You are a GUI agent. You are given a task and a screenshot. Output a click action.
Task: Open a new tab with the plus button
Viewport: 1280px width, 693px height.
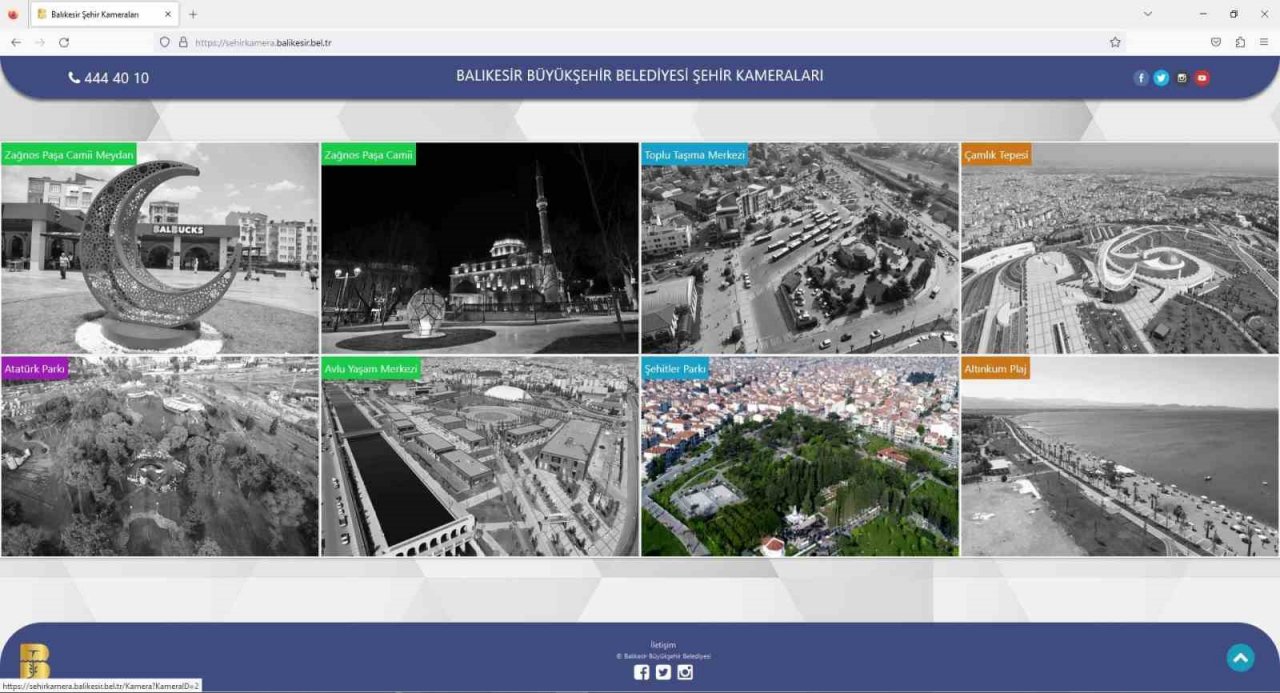192,14
